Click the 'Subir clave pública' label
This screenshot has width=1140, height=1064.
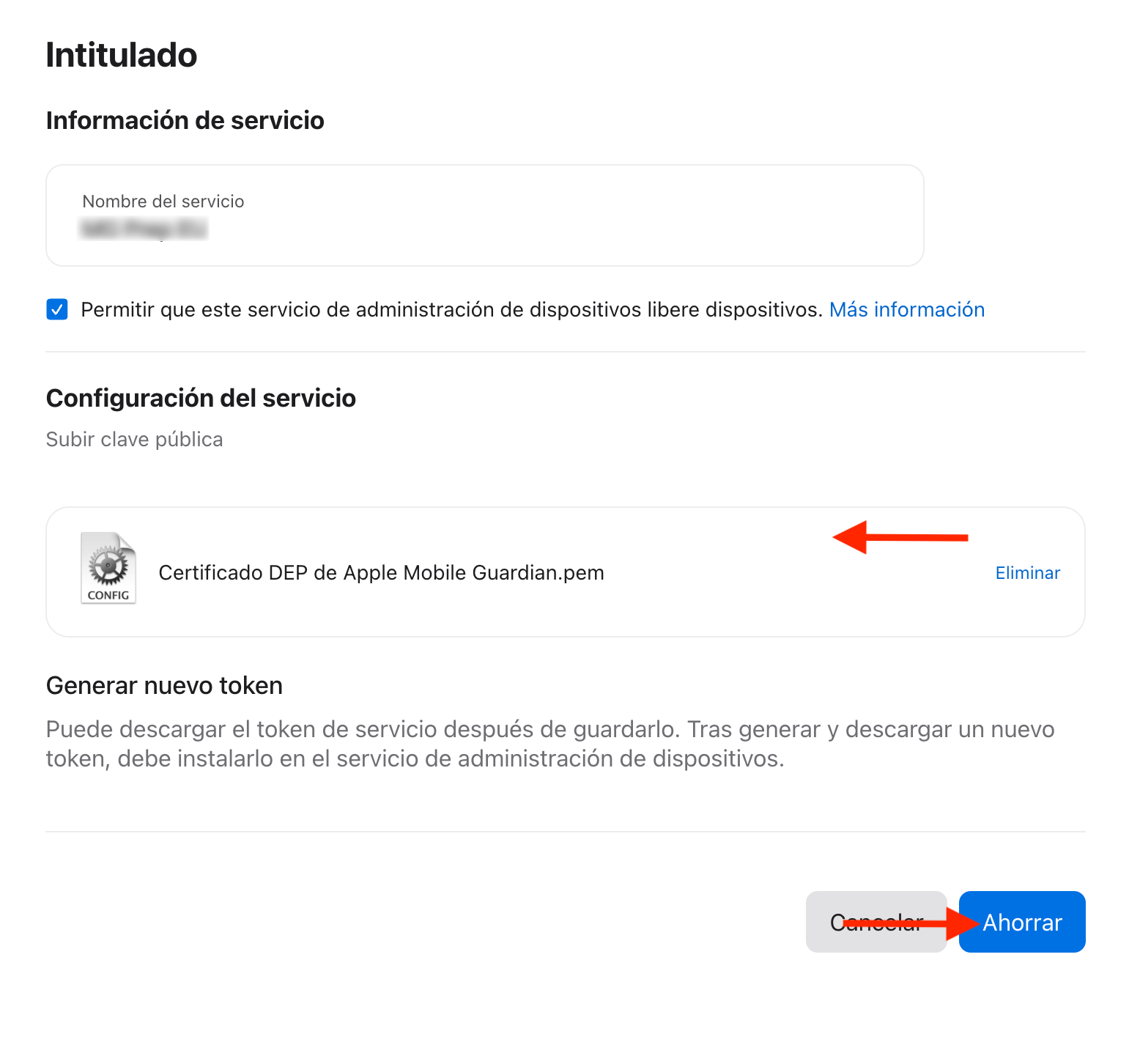134,440
